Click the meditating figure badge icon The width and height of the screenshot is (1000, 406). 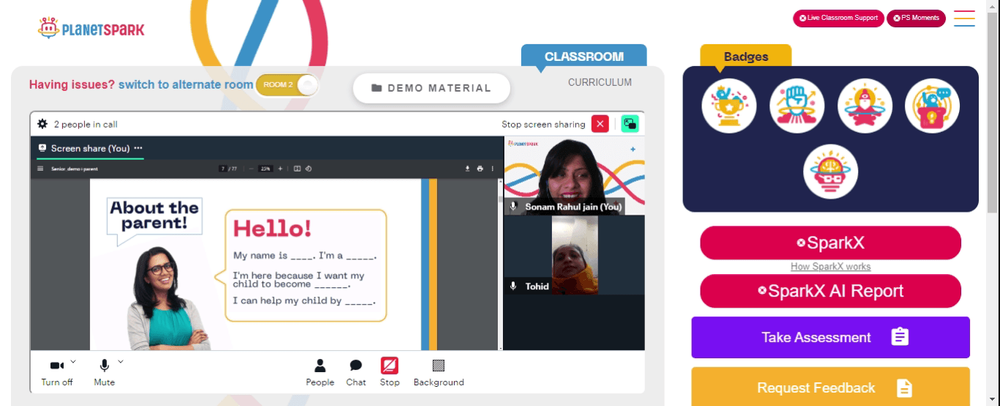tap(864, 106)
